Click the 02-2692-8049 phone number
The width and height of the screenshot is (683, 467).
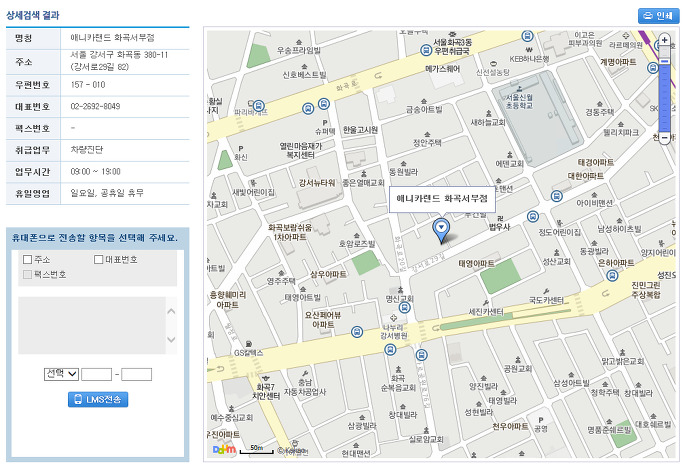95,106
